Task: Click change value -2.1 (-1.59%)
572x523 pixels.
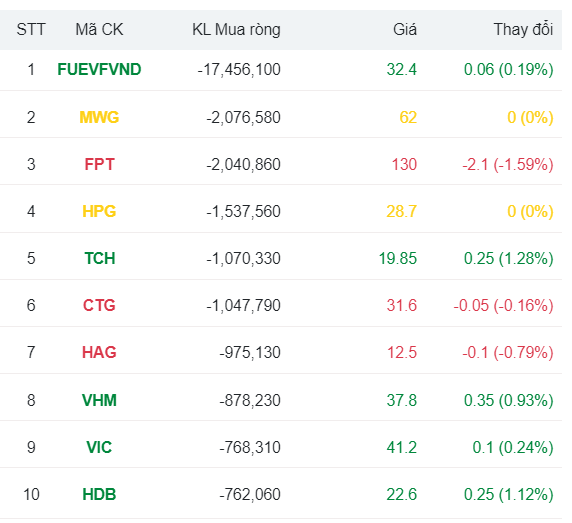Action: (x=508, y=164)
